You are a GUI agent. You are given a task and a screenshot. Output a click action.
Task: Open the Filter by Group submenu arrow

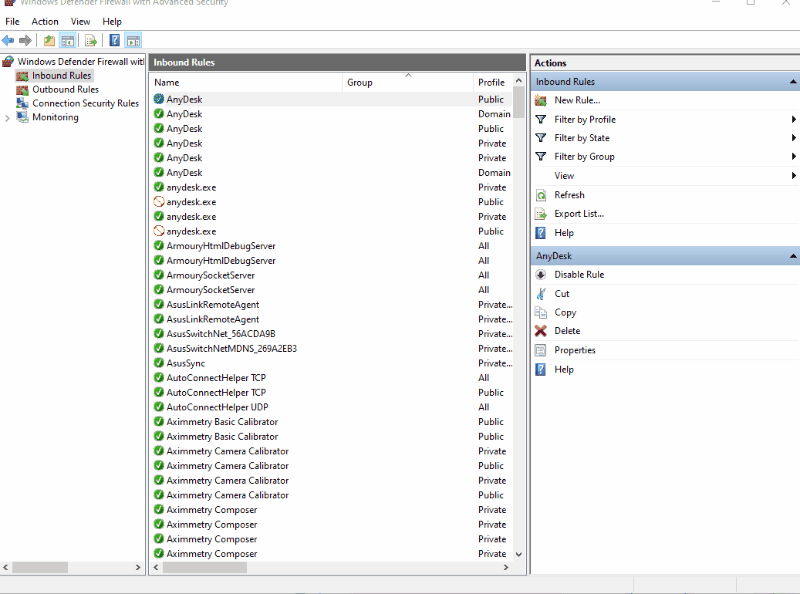point(793,157)
